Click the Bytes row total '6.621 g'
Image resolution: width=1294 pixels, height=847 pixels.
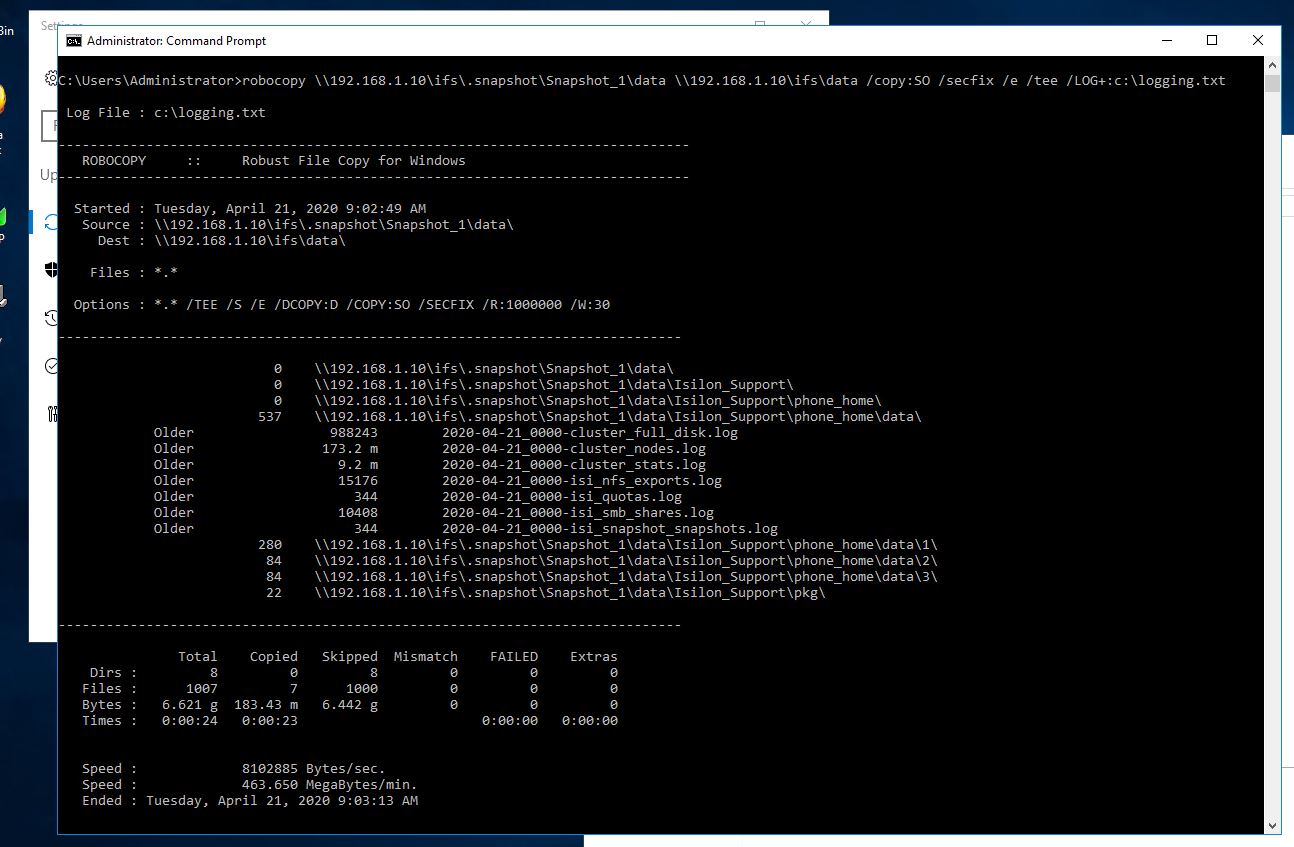(x=190, y=704)
